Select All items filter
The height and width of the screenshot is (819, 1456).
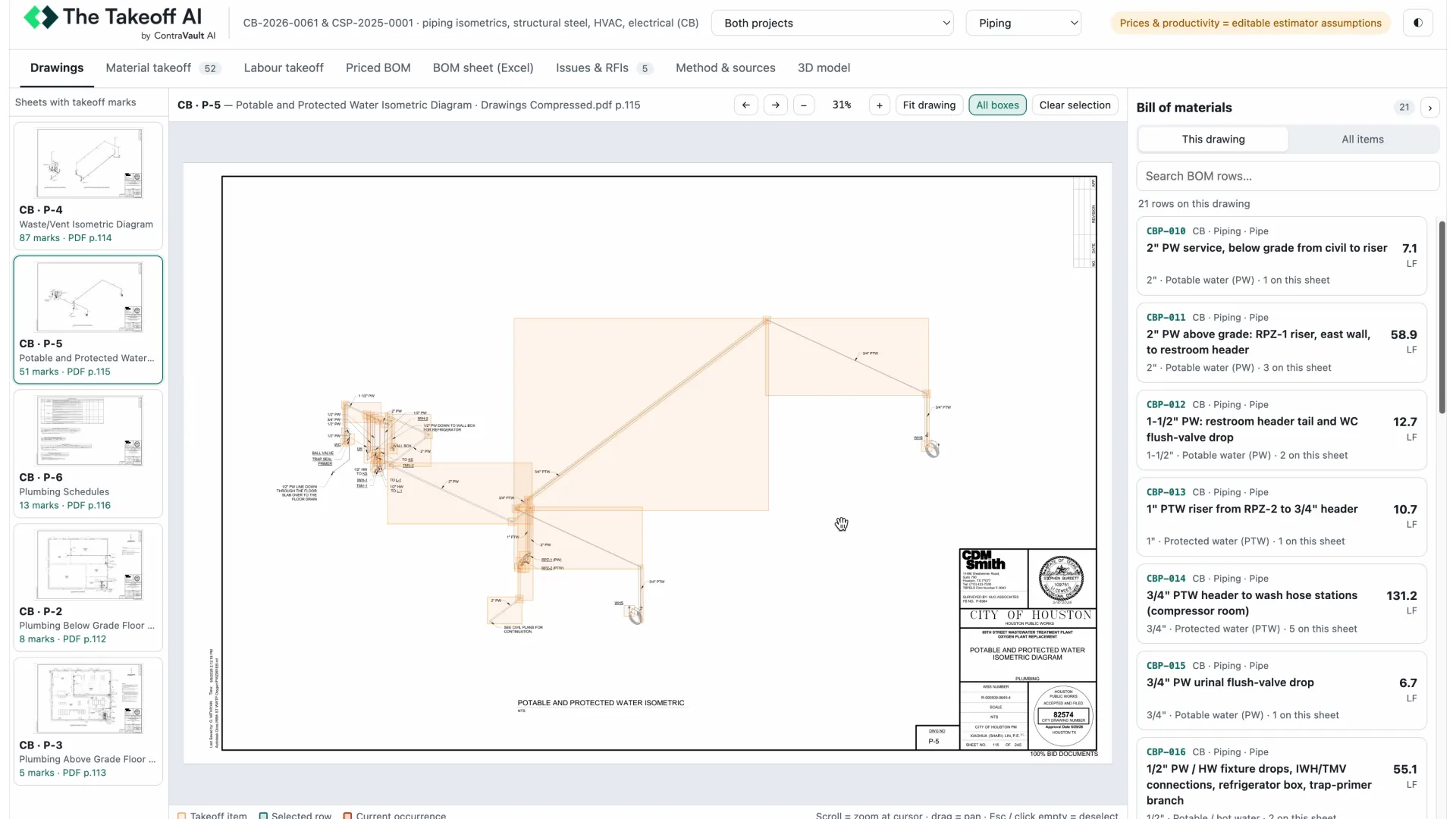(1363, 139)
